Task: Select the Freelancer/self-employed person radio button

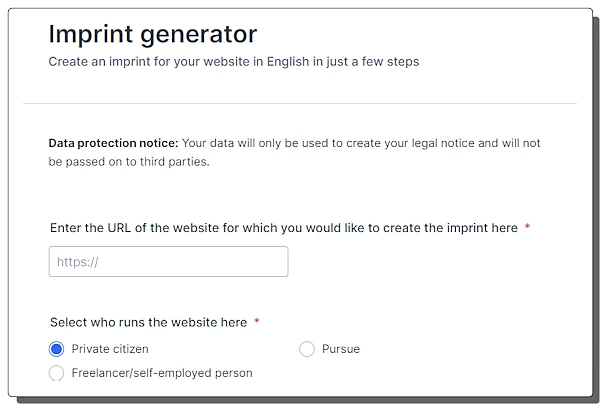Action: [57, 373]
